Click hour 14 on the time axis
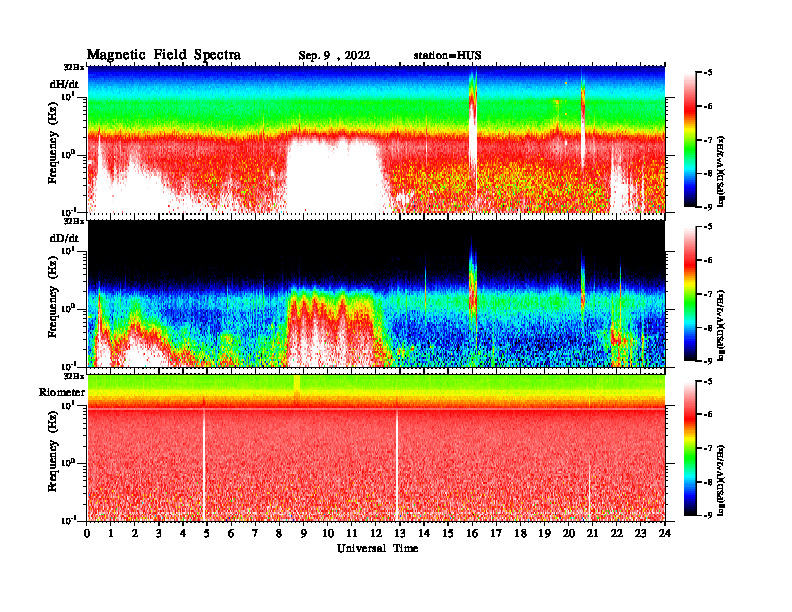 tap(424, 534)
